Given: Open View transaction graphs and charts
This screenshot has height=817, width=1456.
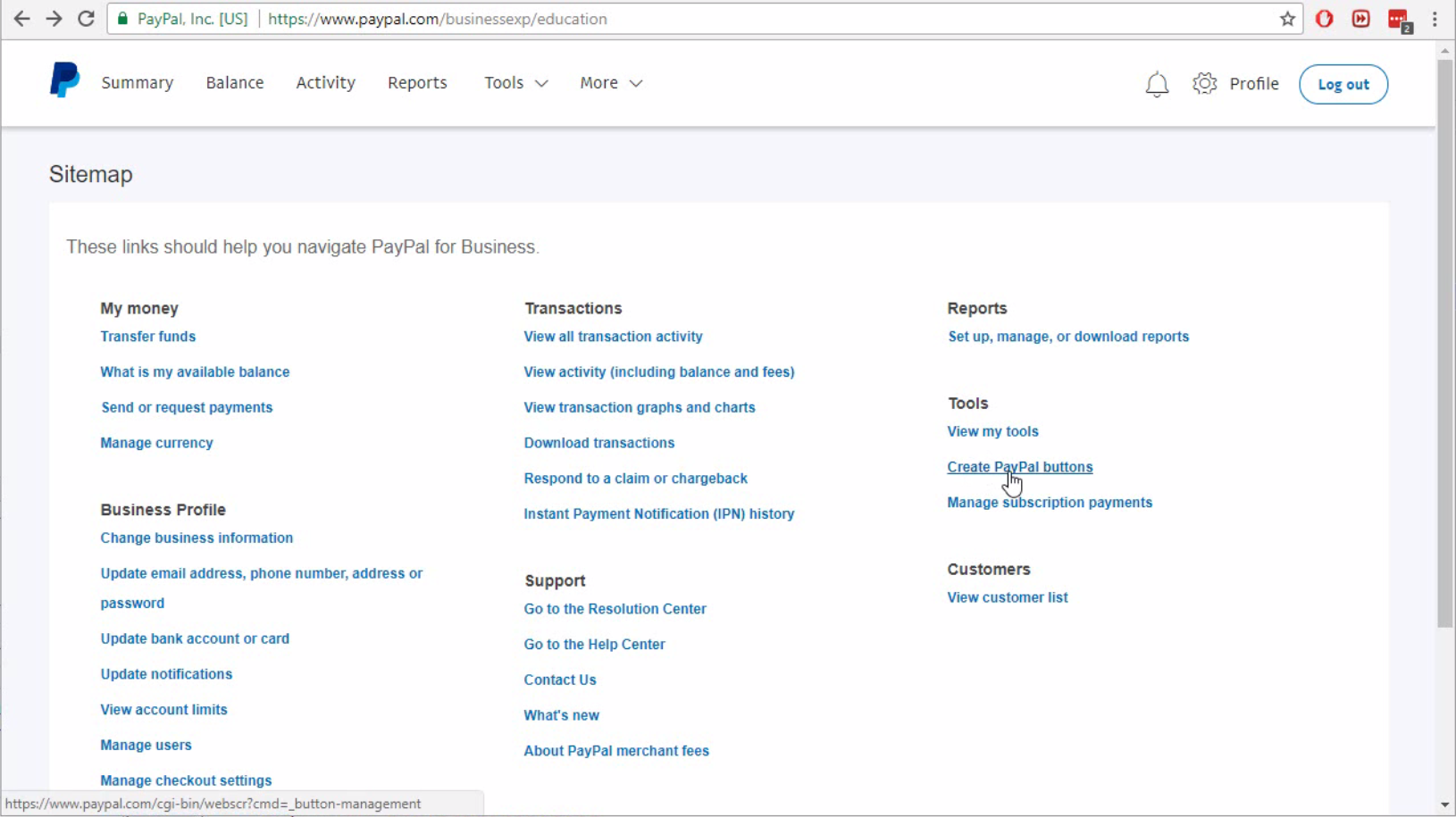Looking at the screenshot, I should coord(640,407).
